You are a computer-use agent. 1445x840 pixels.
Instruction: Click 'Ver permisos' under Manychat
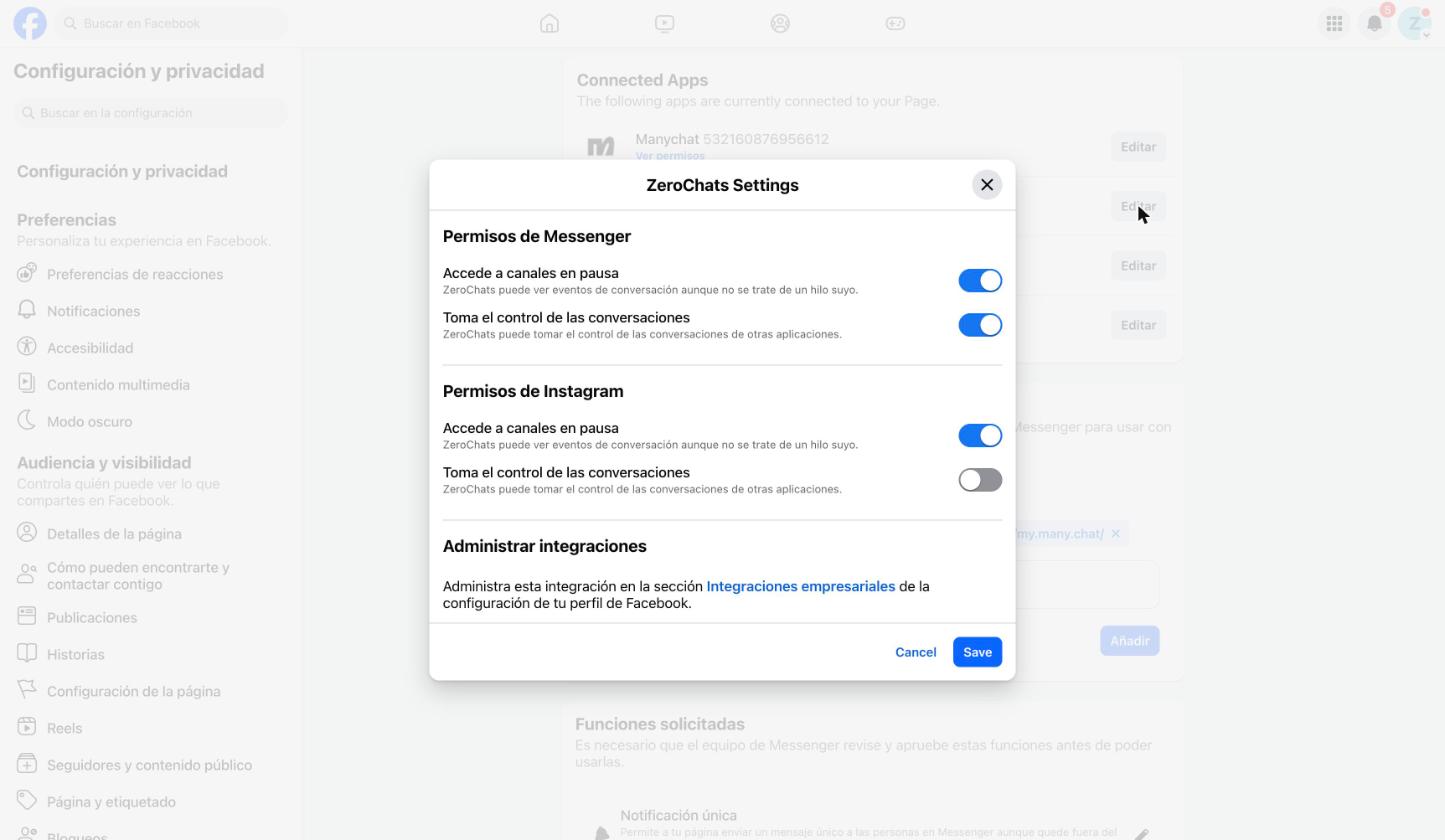click(x=670, y=156)
